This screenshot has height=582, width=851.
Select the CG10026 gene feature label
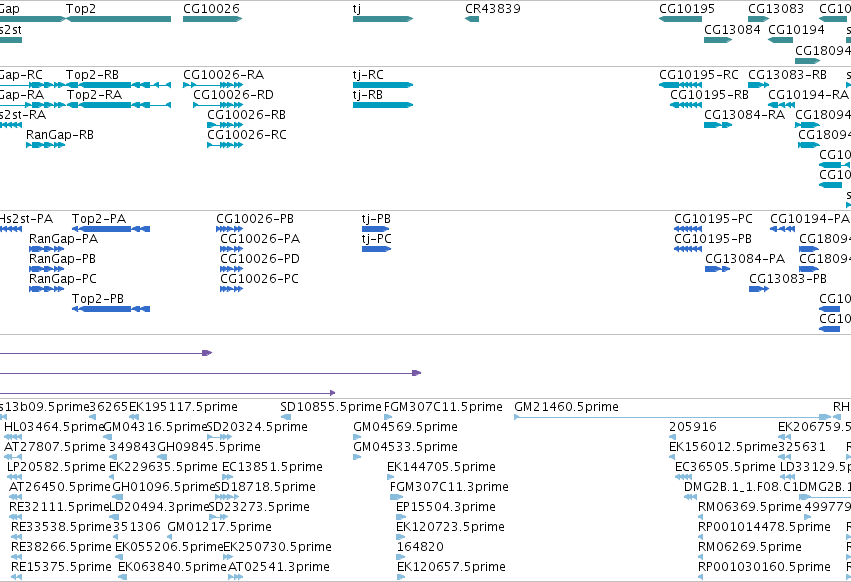tap(211, 9)
